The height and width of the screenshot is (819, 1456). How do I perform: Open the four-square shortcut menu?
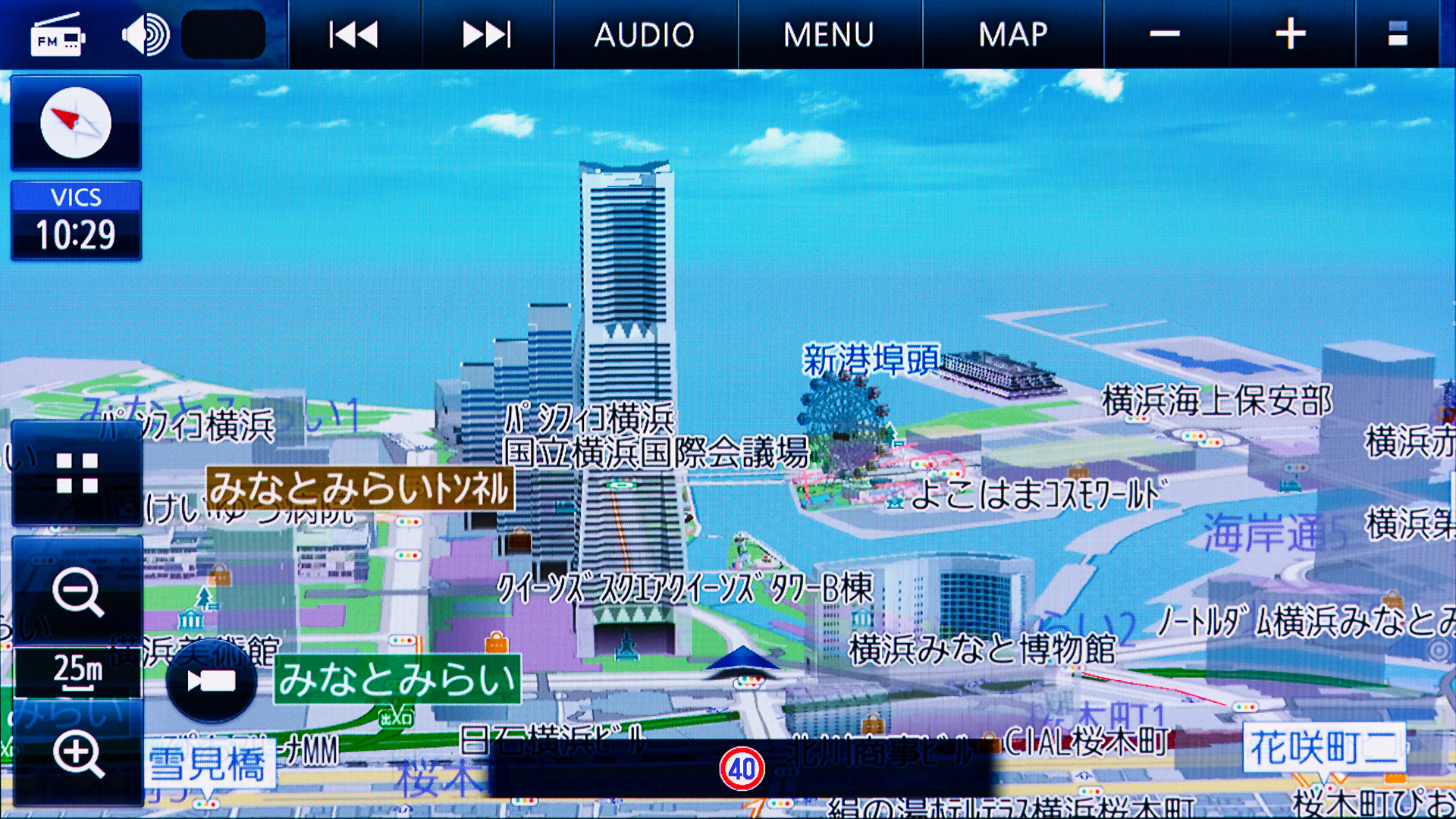tap(77, 473)
